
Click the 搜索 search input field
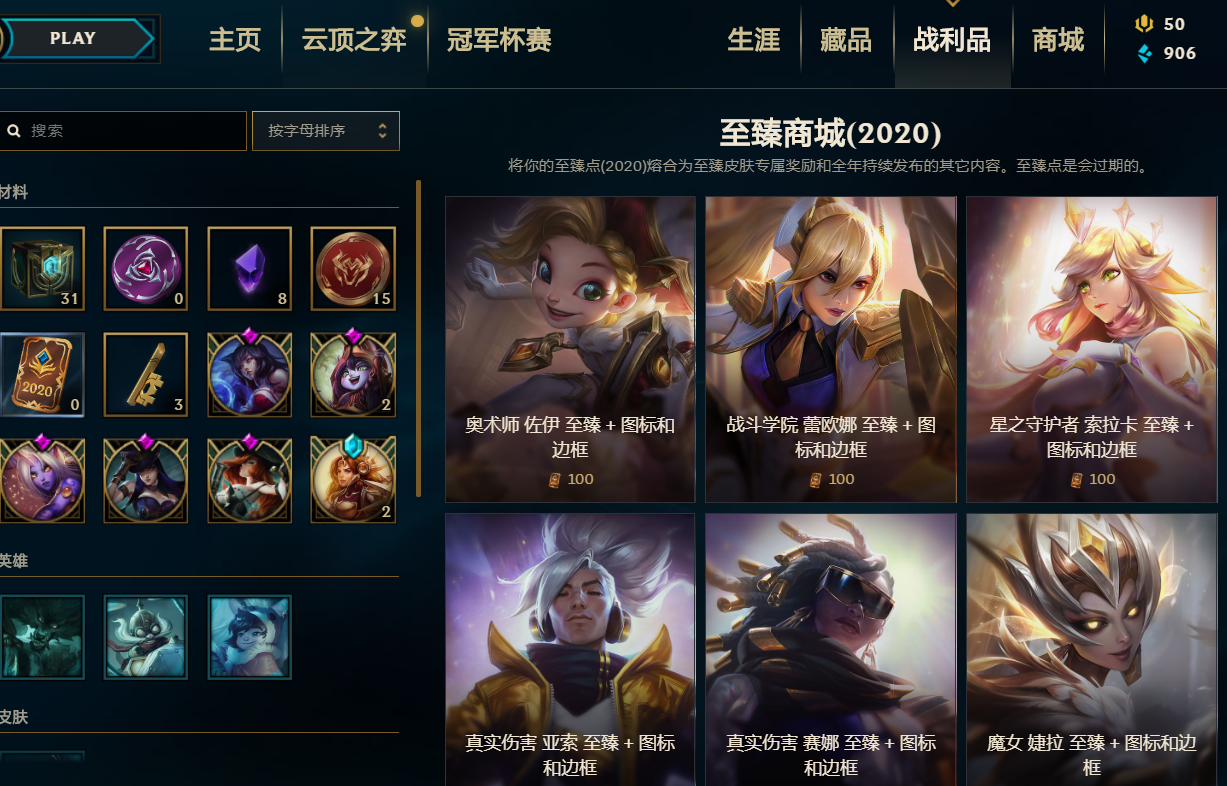(122, 131)
